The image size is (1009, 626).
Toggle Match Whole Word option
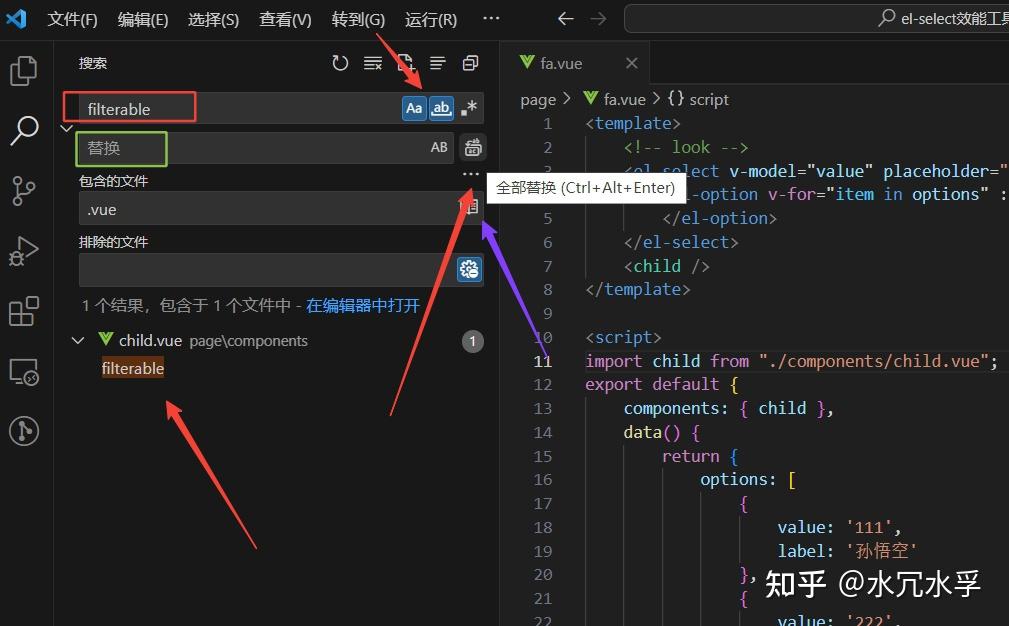441,108
